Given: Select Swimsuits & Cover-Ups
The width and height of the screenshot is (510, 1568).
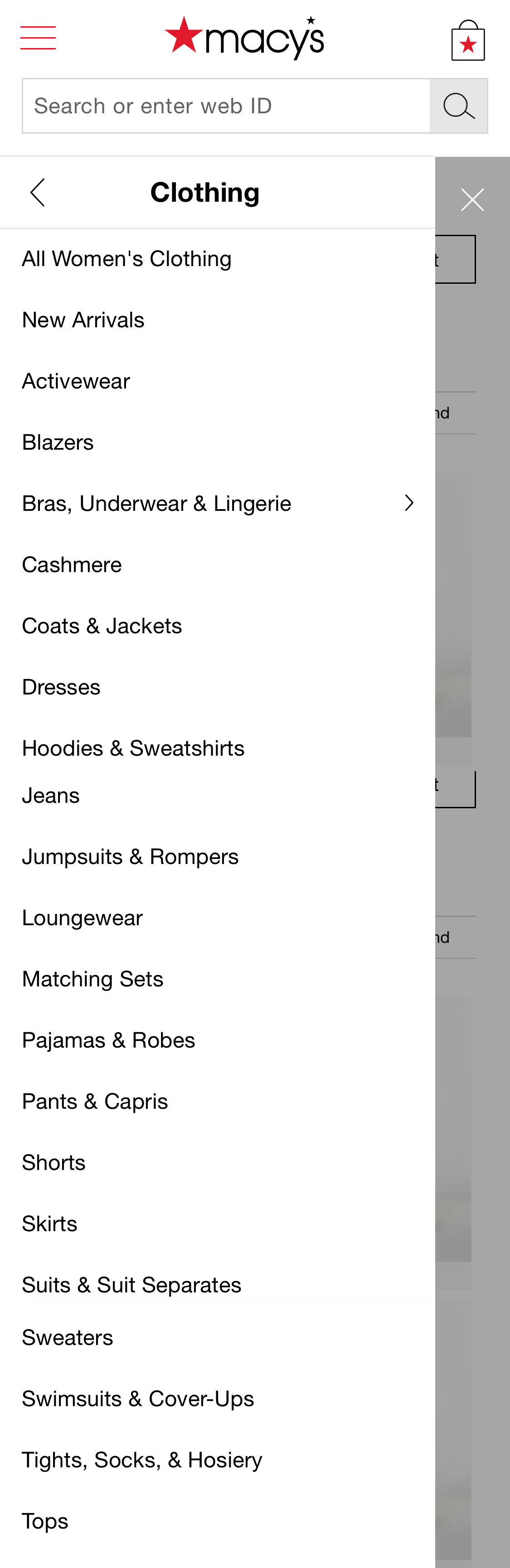Looking at the screenshot, I should pos(138,1398).
